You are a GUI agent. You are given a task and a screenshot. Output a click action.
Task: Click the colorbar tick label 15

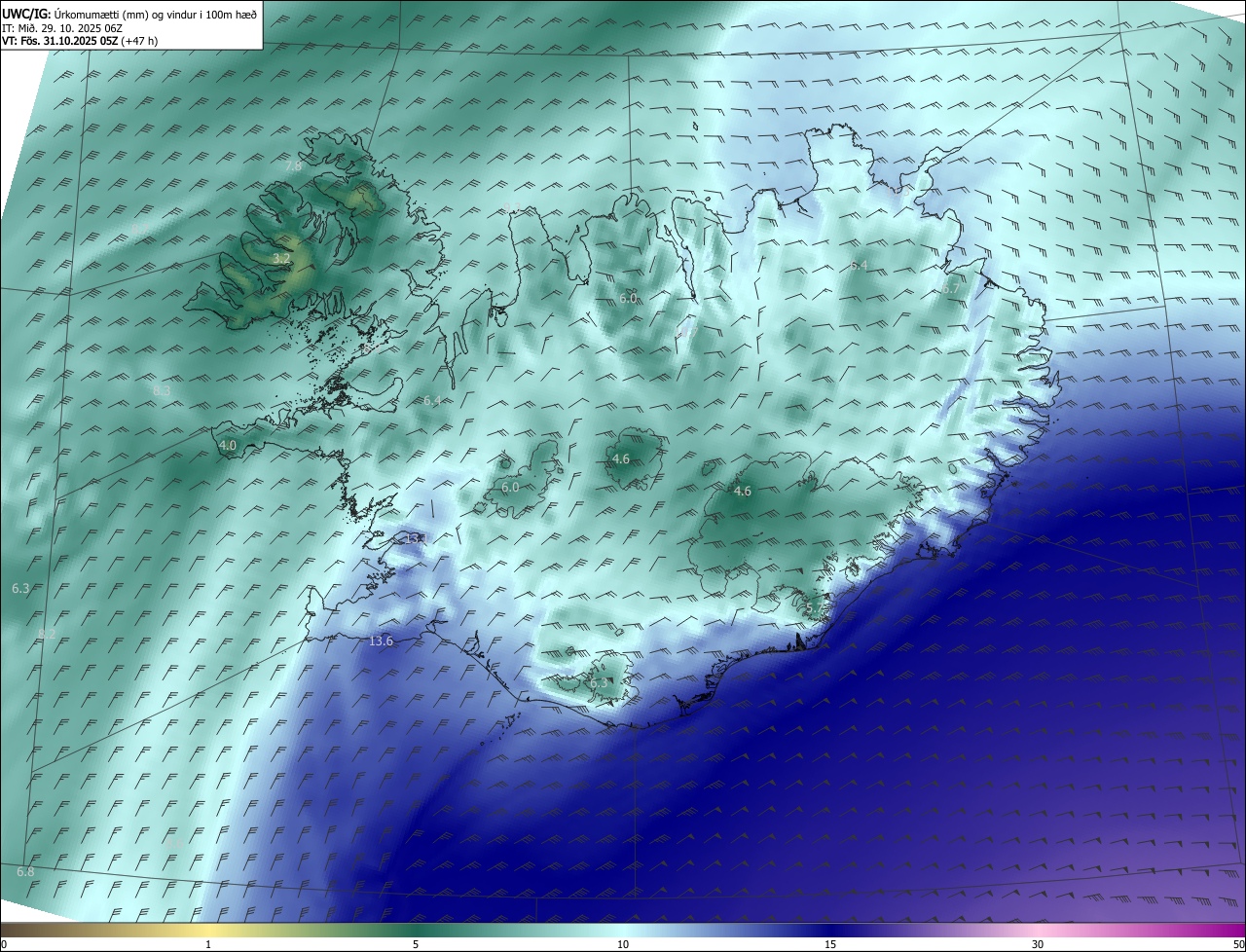(830, 944)
